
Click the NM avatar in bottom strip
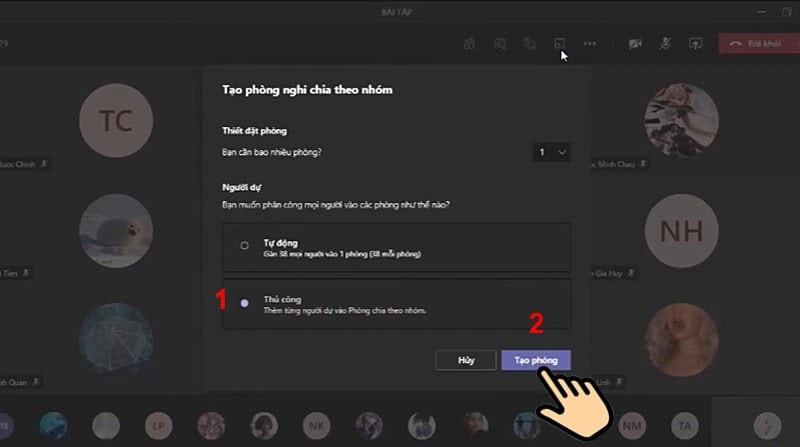click(x=632, y=426)
